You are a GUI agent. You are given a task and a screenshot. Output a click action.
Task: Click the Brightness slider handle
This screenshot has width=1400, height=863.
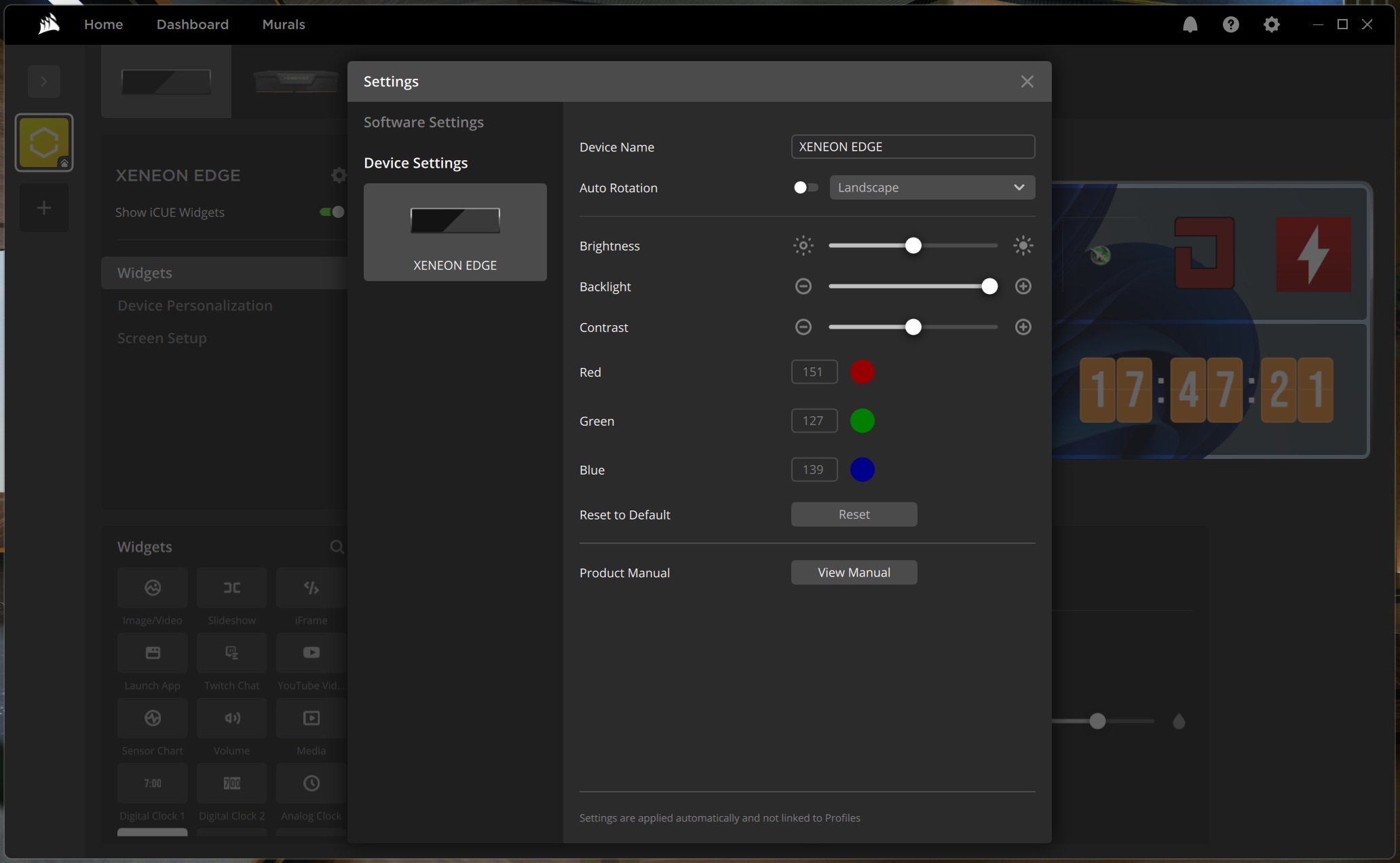[x=913, y=246]
